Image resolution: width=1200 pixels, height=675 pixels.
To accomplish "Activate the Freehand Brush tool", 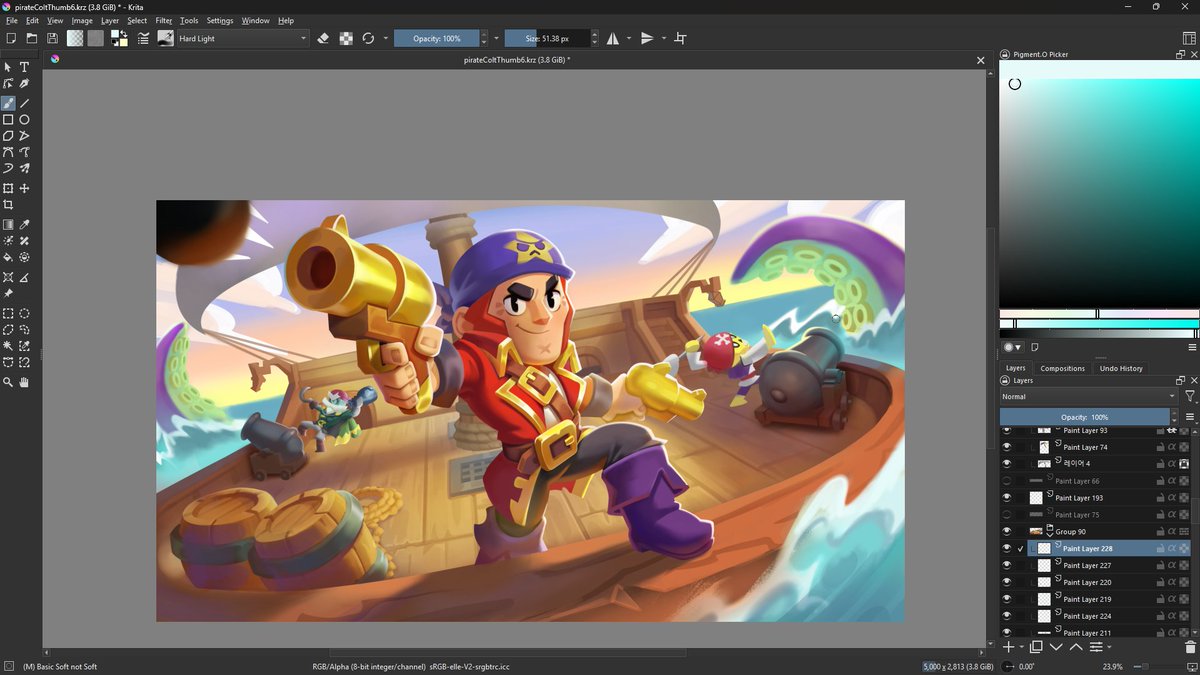I will point(8,103).
